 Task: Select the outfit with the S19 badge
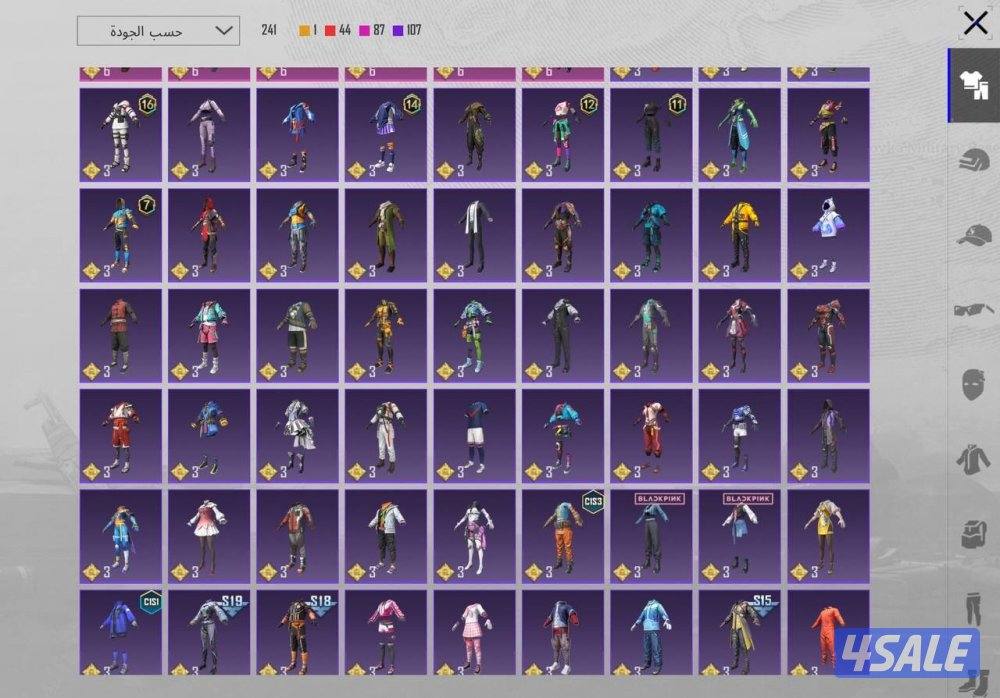(209, 632)
